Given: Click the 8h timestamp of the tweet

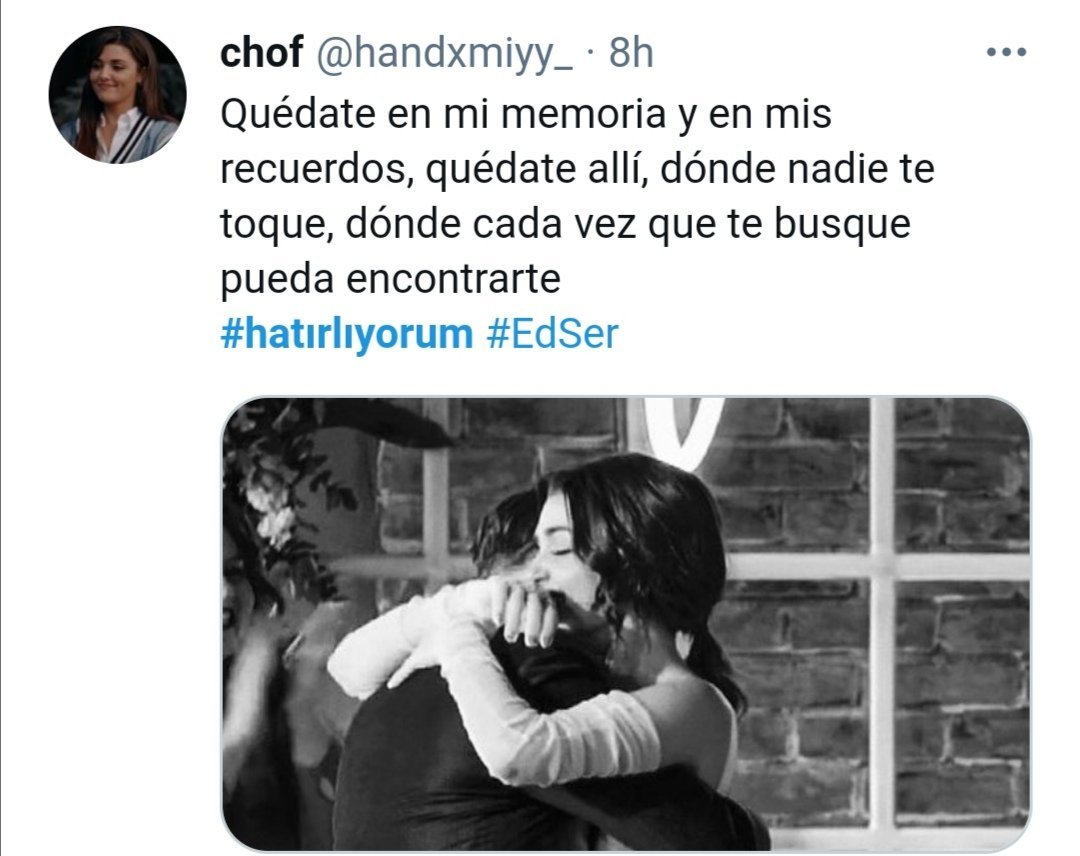Looking at the screenshot, I should [631, 52].
